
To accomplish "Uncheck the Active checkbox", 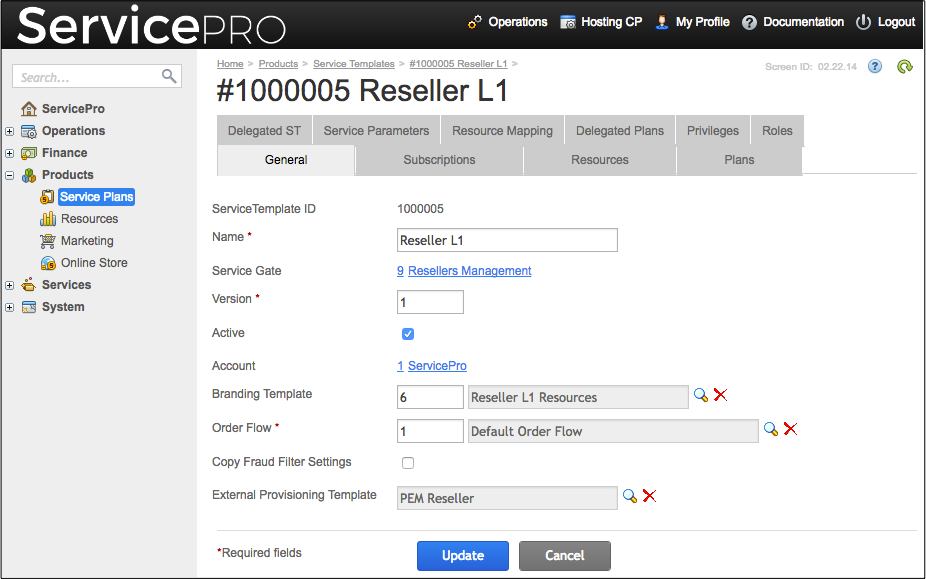I will tap(408, 334).
